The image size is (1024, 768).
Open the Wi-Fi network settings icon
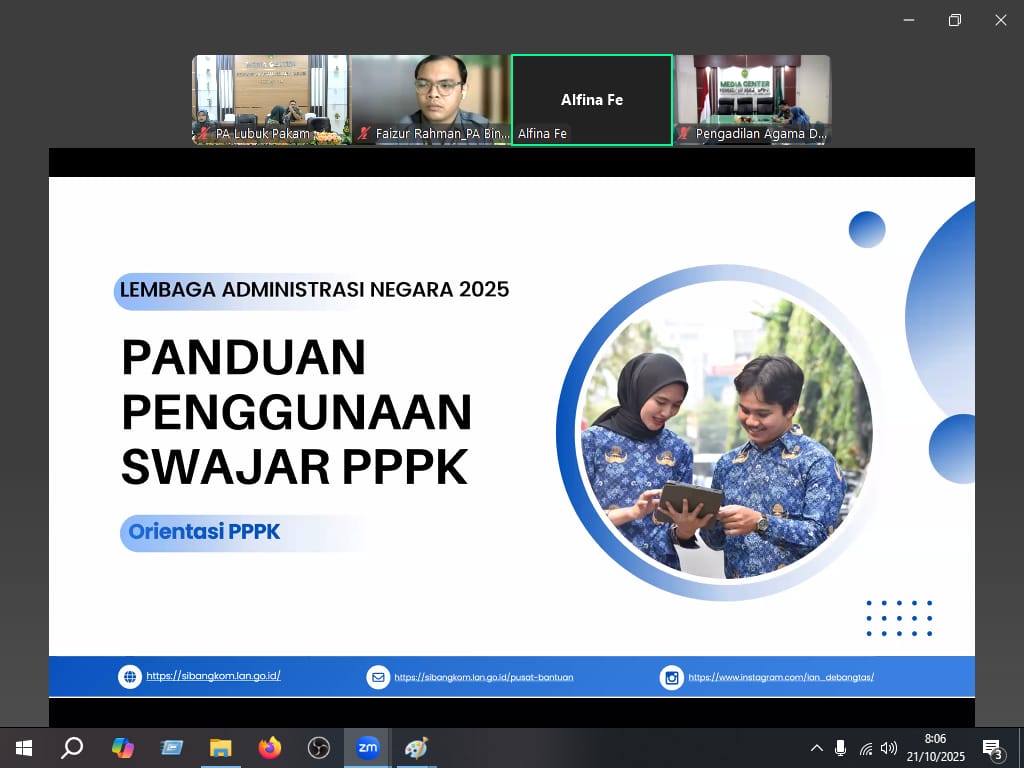(x=865, y=748)
